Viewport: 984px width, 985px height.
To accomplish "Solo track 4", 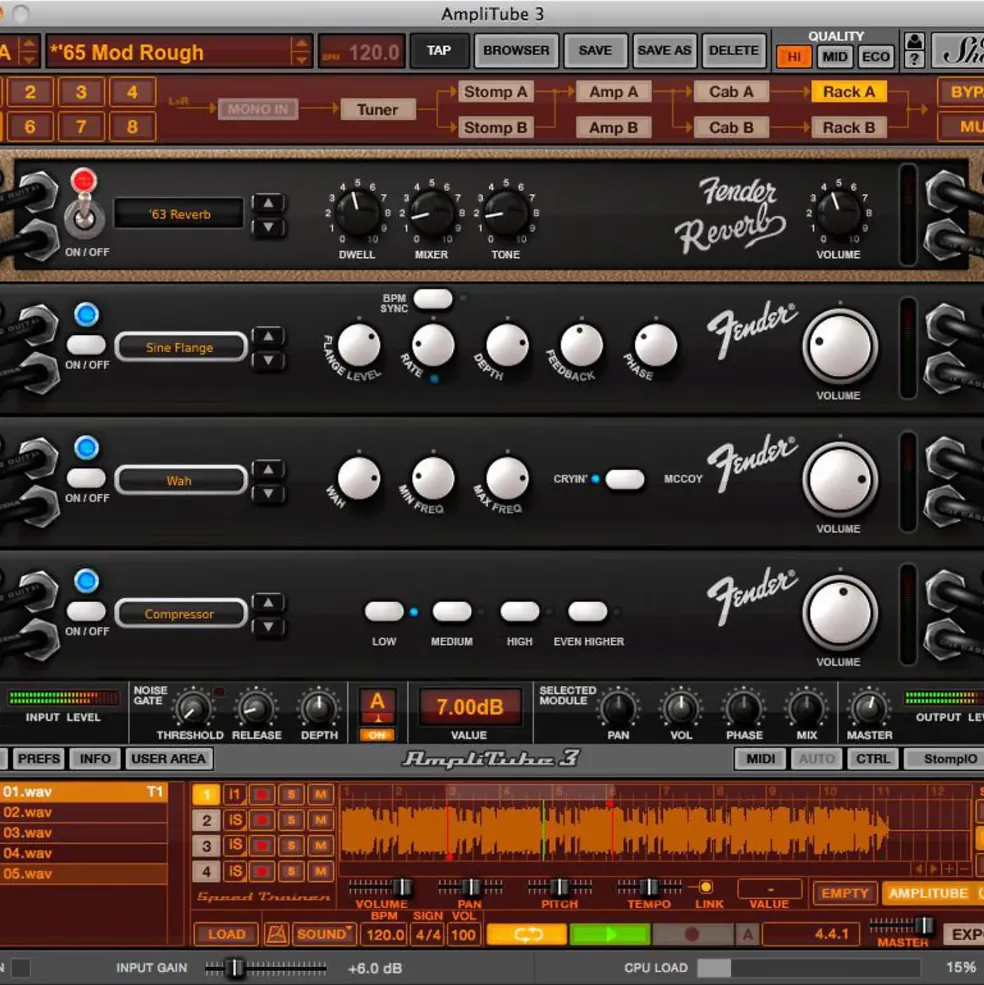I will (291, 871).
